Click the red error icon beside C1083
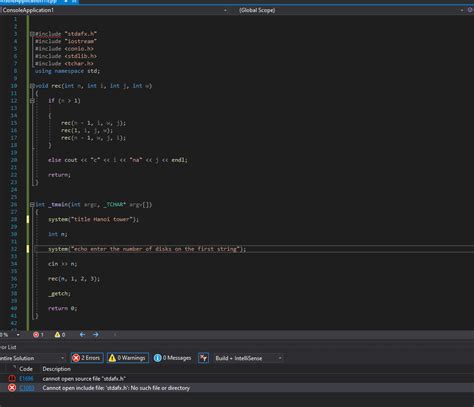Screen dimensions: 474x407 coord(12,388)
